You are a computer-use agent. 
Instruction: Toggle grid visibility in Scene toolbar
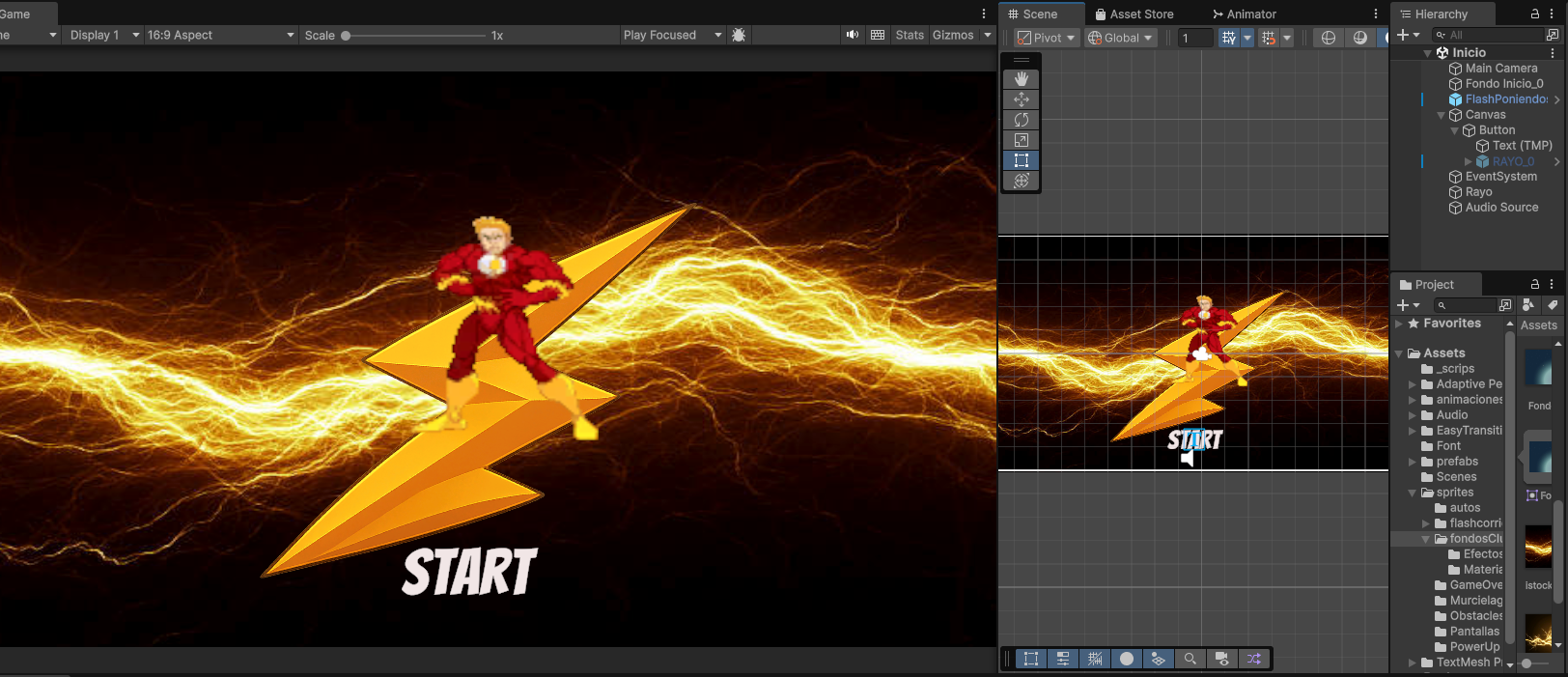click(x=1228, y=38)
